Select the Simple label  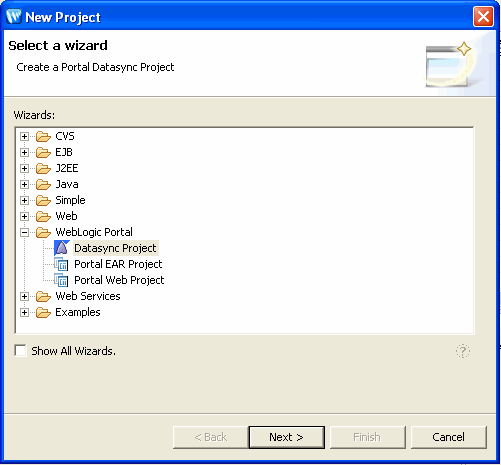(x=70, y=200)
